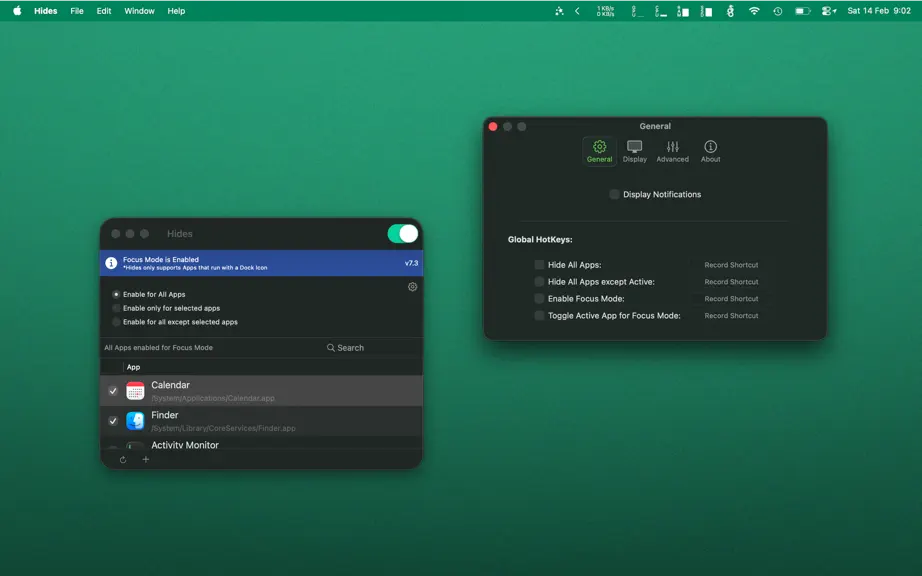Open the Edit menu
The width and height of the screenshot is (922, 576).
pyautogui.click(x=103, y=11)
